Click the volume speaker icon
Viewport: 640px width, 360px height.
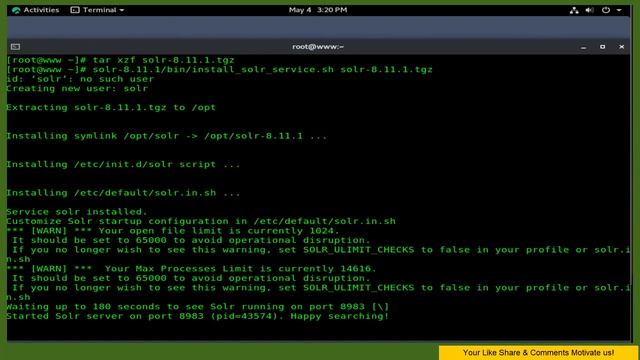[x=589, y=10]
